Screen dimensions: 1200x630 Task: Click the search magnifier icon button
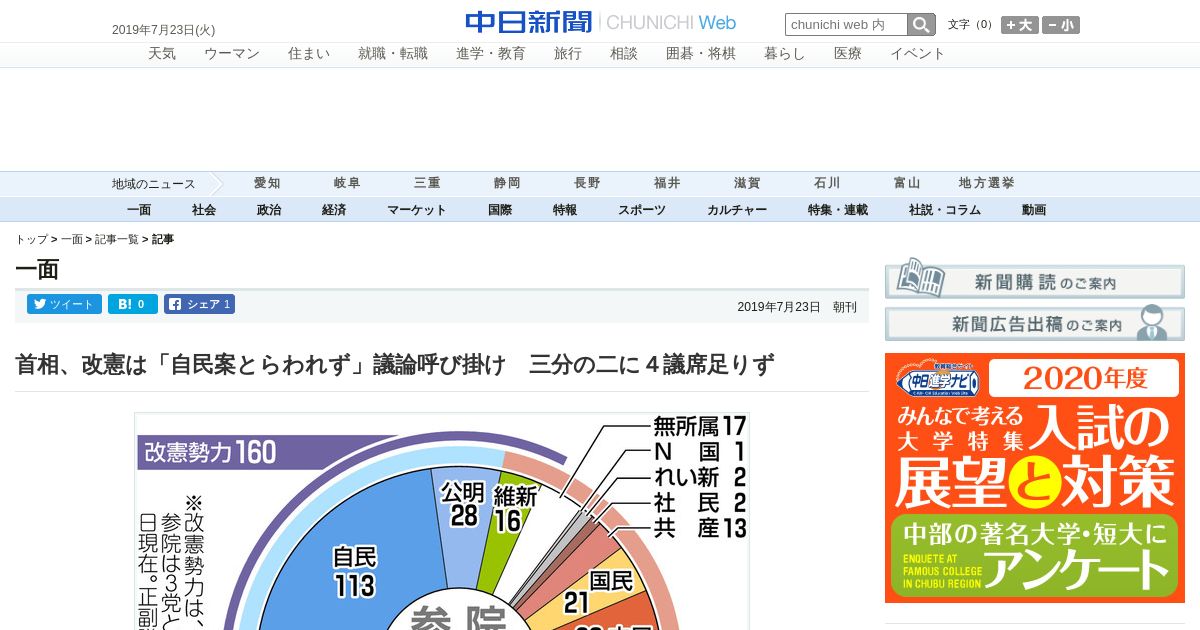coord(921,25)
